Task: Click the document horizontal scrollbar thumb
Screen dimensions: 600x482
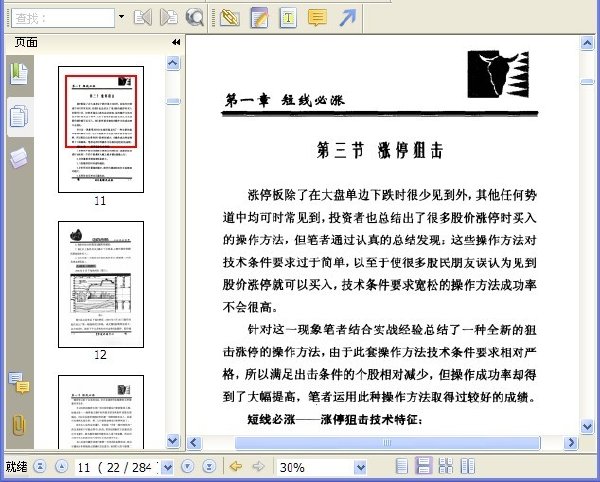Action: pos(387,443)
